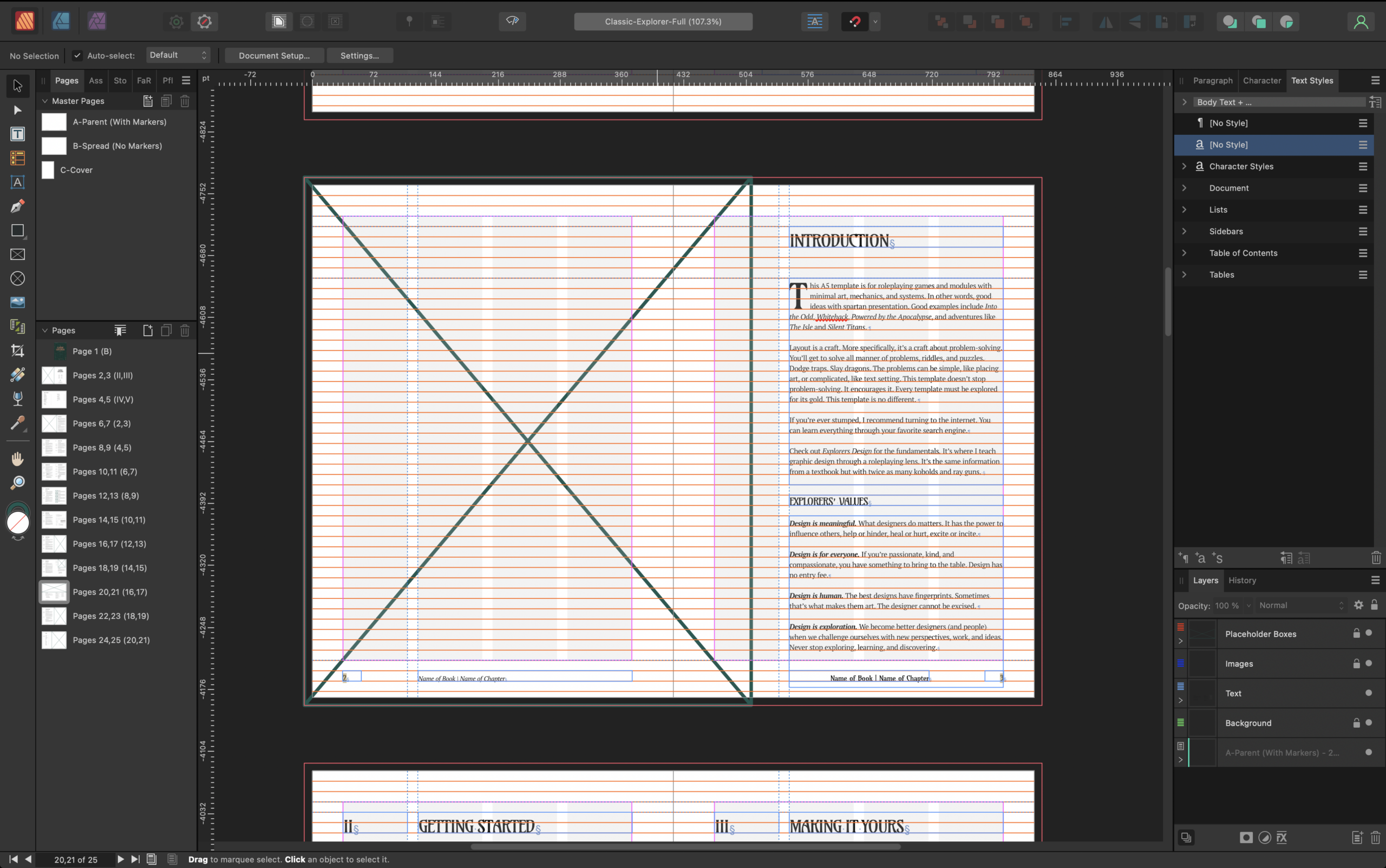Open the Ass (Assets) panel tab

click(96, 80)
